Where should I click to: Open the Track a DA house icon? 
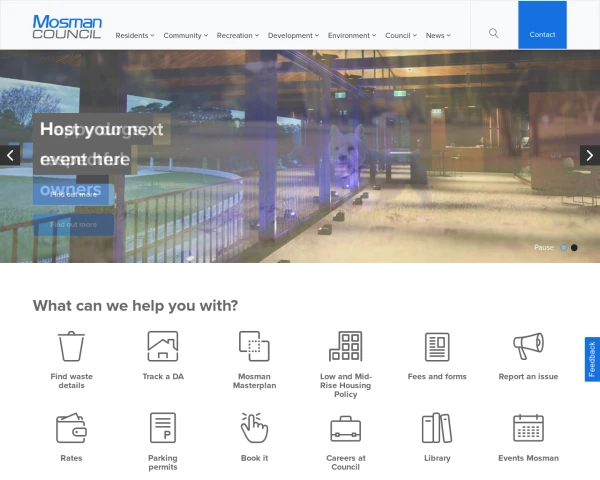point(163,346)
